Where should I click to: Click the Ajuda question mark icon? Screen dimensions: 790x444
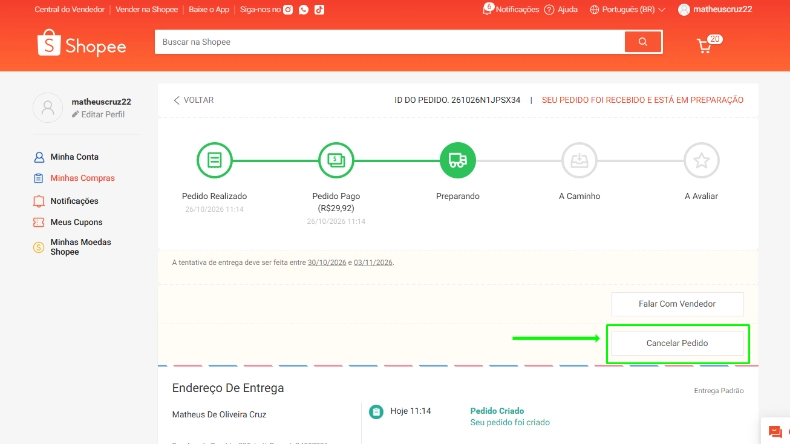click(x=549, y=10)
